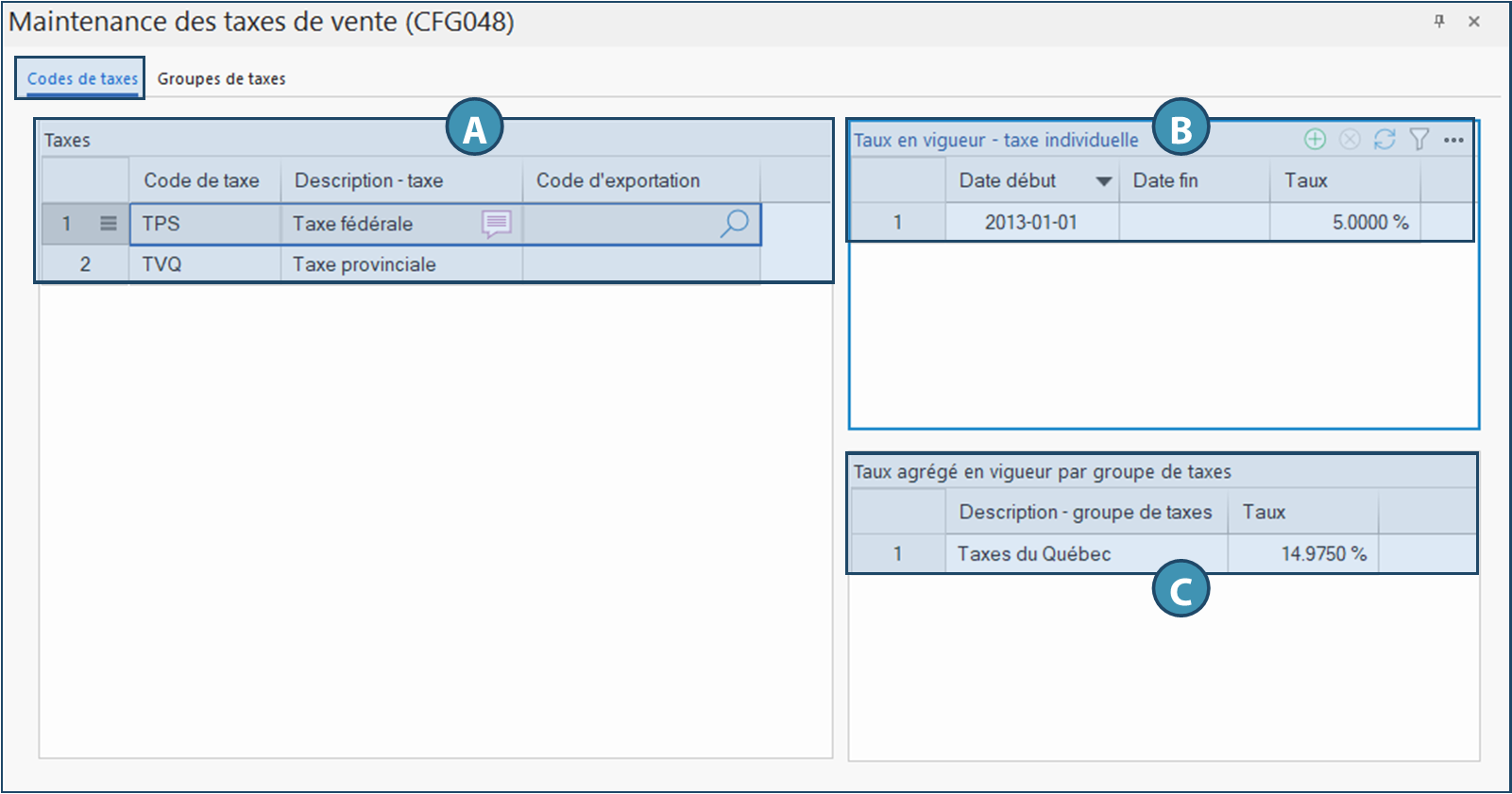1512x794 pixels.
Task: Click the Code d'exportation column header
Action: tap(619, 180)
